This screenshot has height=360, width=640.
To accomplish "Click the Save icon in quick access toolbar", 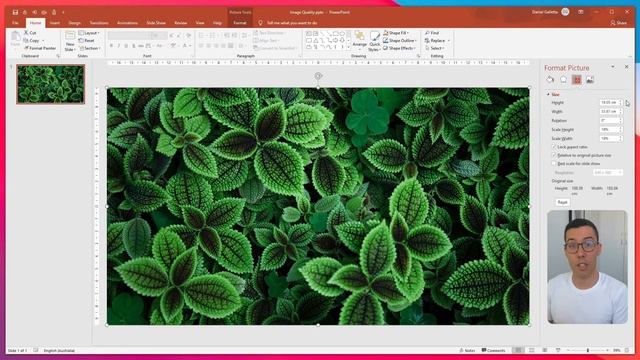I will tap(15, 12).
